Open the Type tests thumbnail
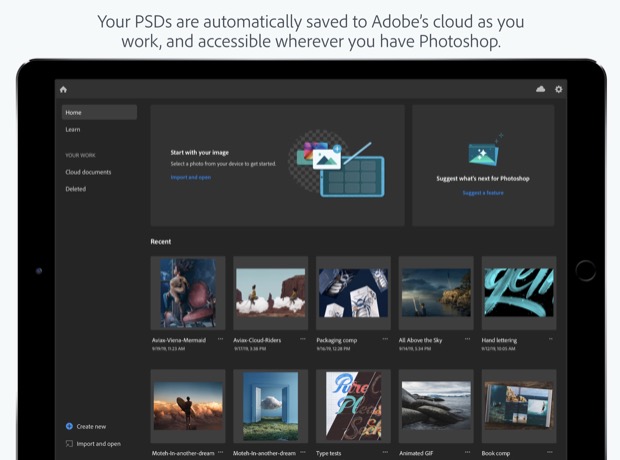 (x=353, y=406)
